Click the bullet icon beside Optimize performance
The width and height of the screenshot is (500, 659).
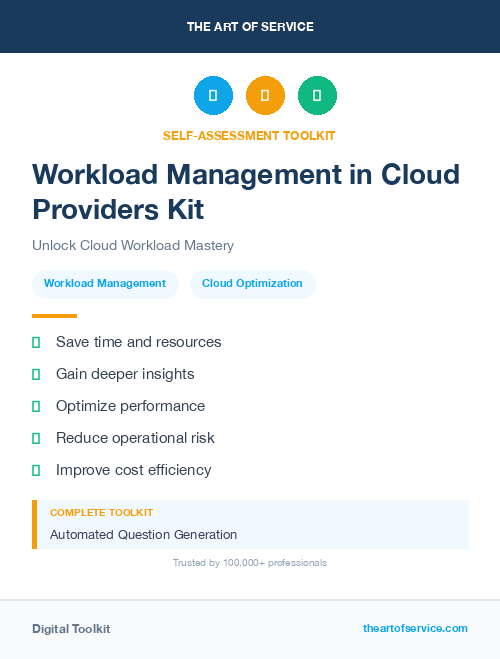[x=36, y=406]
